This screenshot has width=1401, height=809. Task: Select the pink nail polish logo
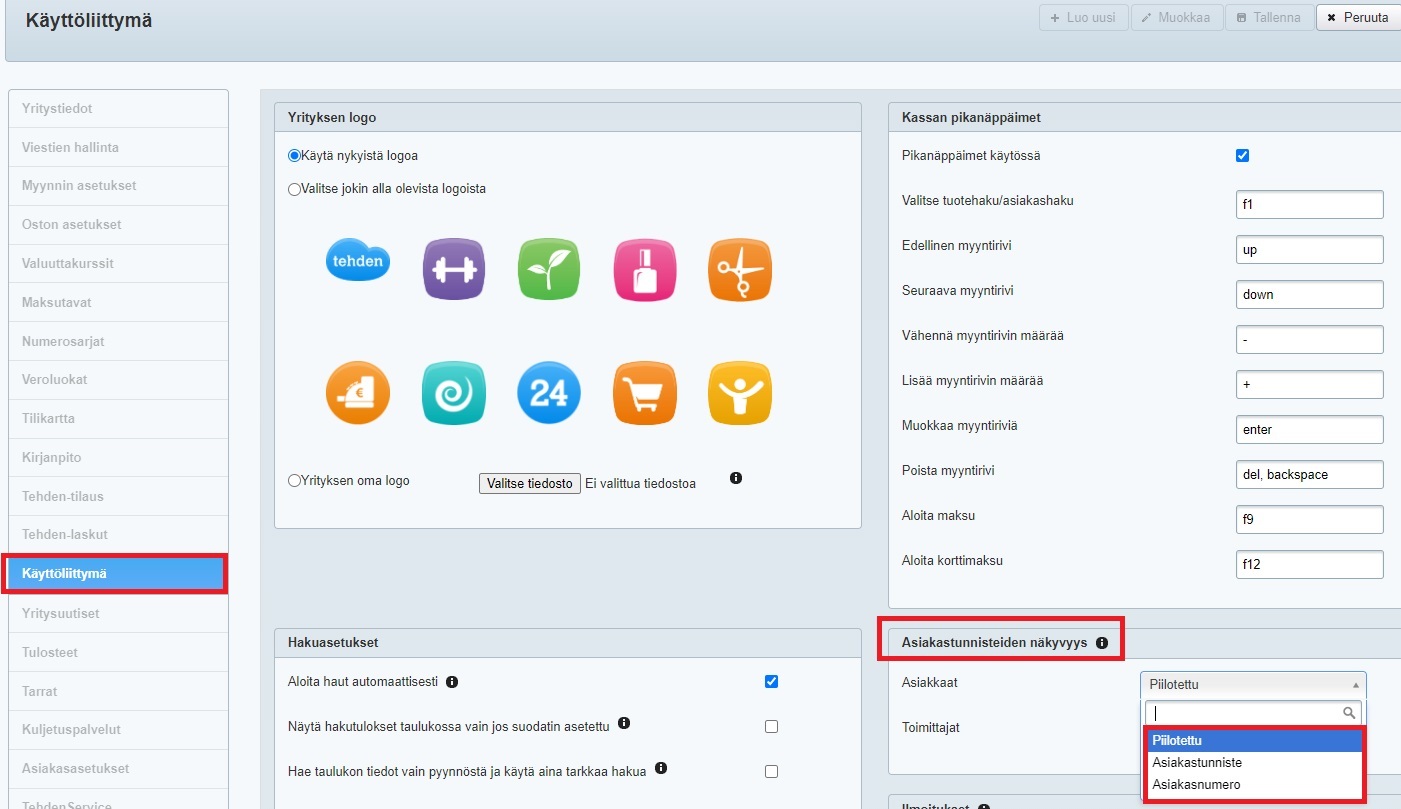(645, 269)
